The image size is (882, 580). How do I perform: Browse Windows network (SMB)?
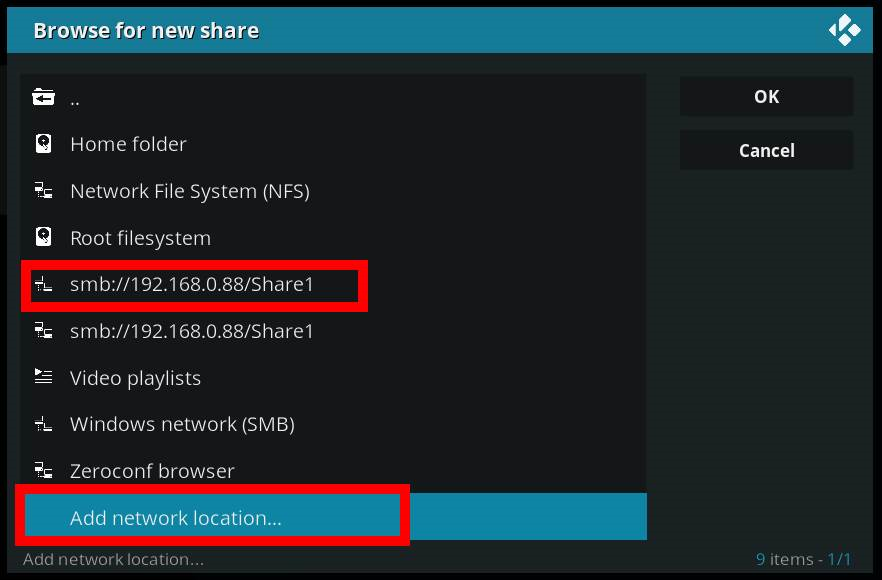pos(182,424)
